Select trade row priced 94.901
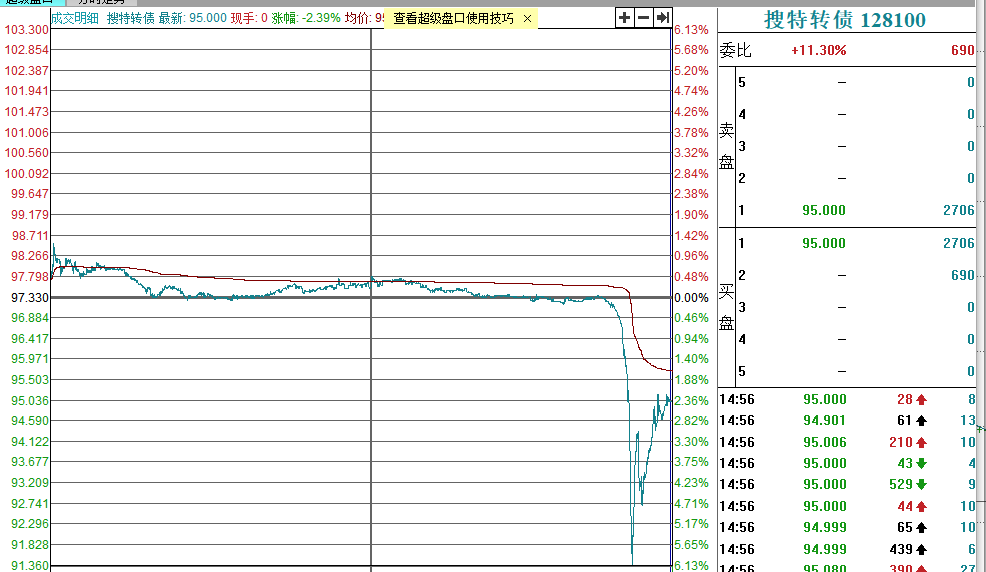This screenshot has width=986, height=572. [847, 421]
